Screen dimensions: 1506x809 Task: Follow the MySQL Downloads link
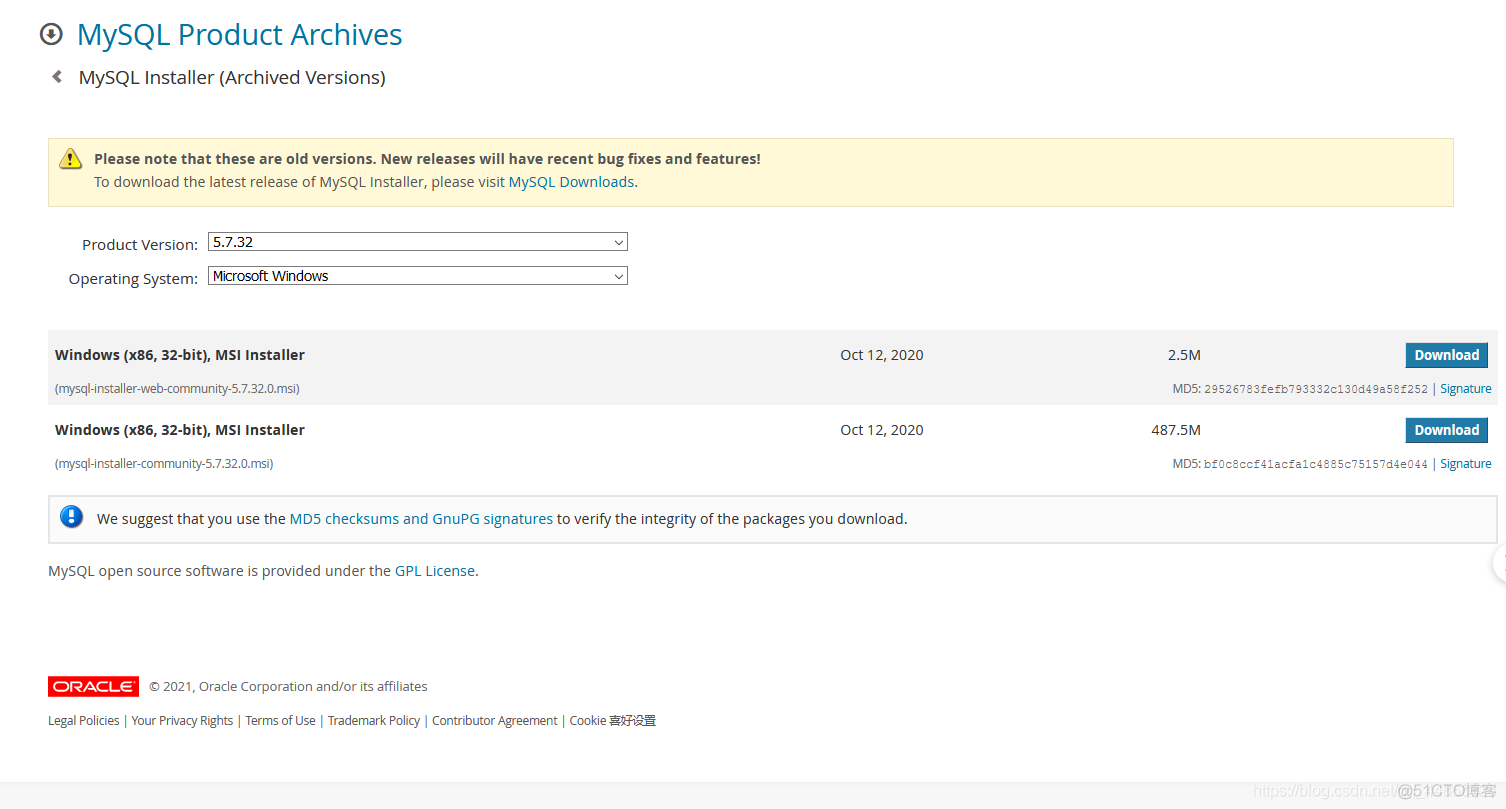click(571, 182)
